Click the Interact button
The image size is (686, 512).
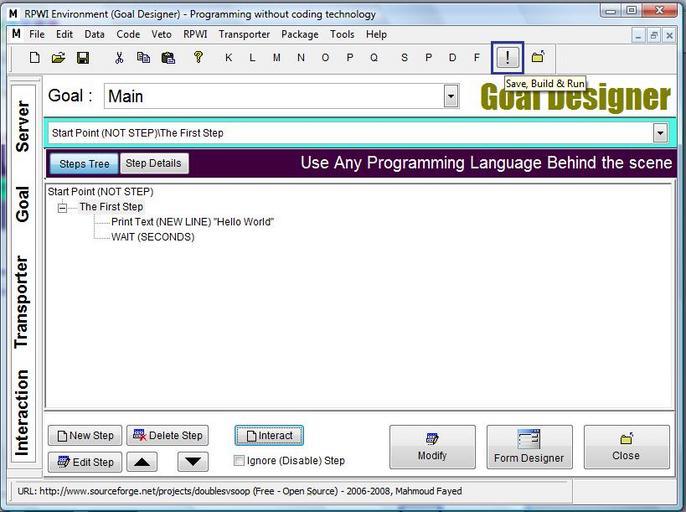[x=269, y=435]
